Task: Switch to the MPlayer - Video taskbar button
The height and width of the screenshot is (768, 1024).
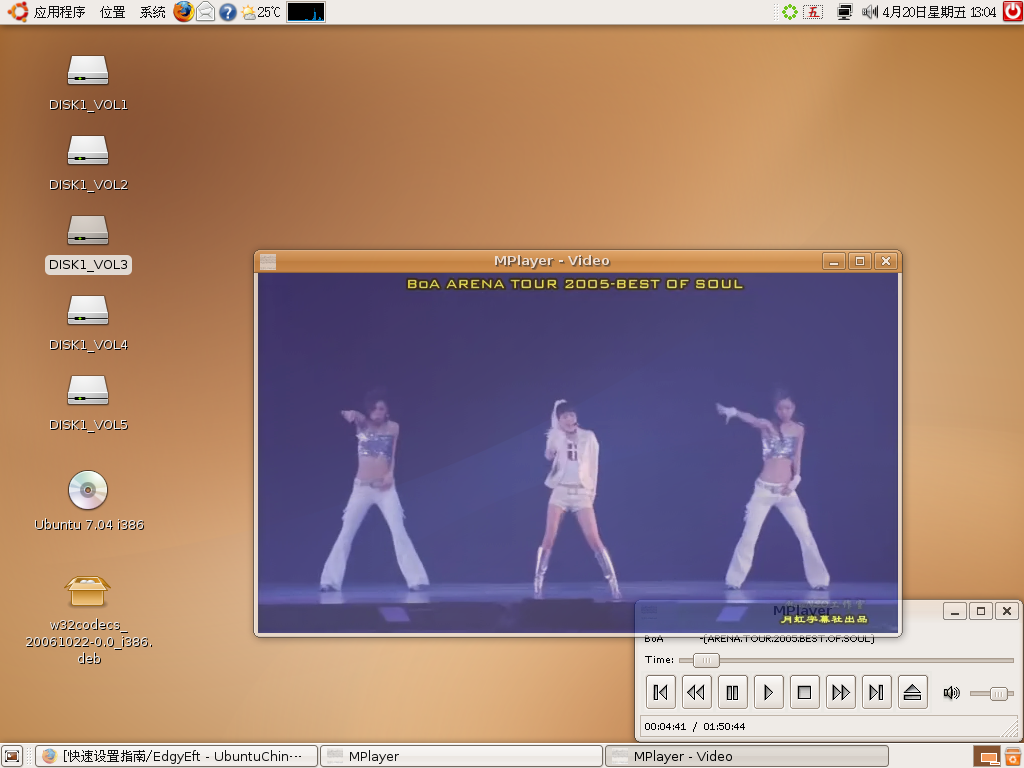Action: (x=746, y=756)
